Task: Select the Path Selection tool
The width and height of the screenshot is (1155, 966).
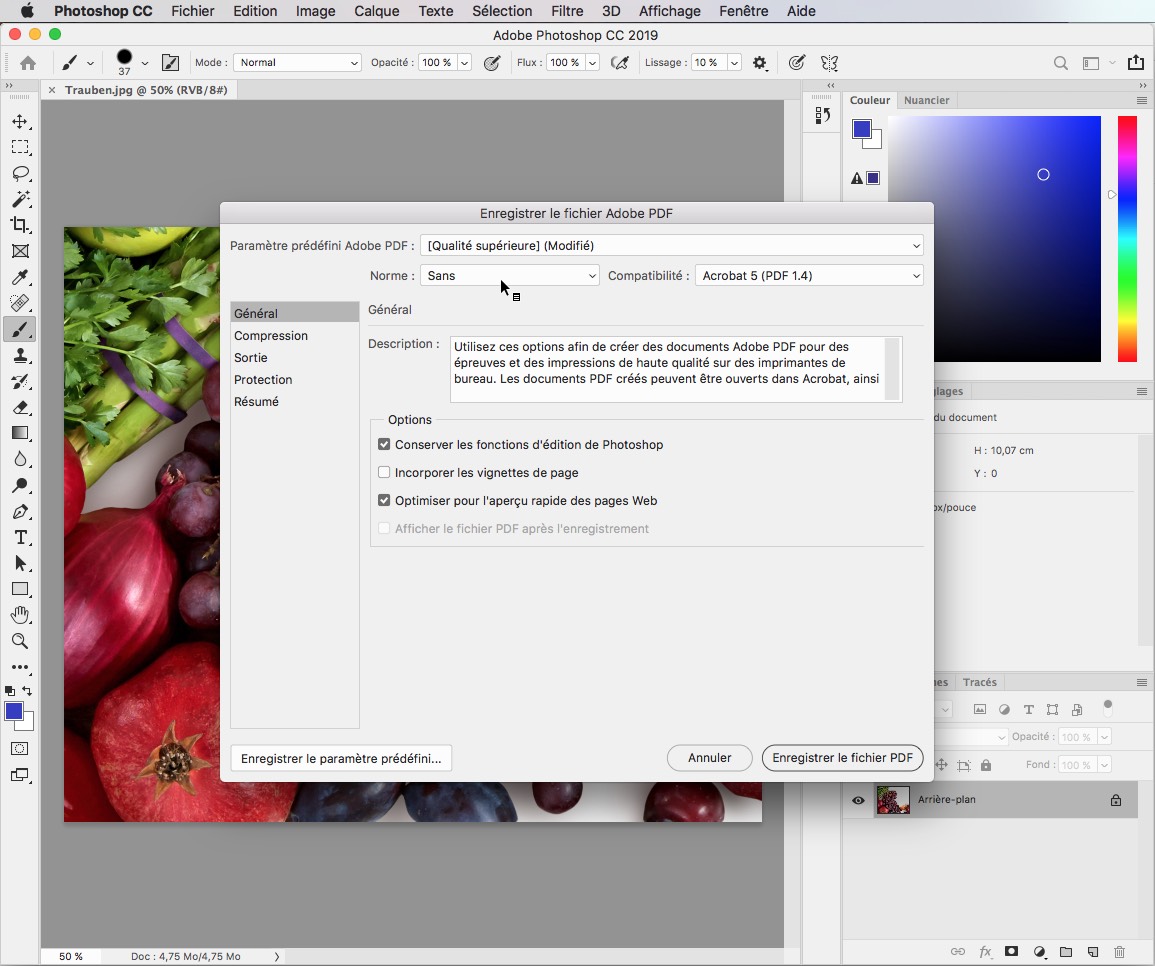Action: coord(20,564)
